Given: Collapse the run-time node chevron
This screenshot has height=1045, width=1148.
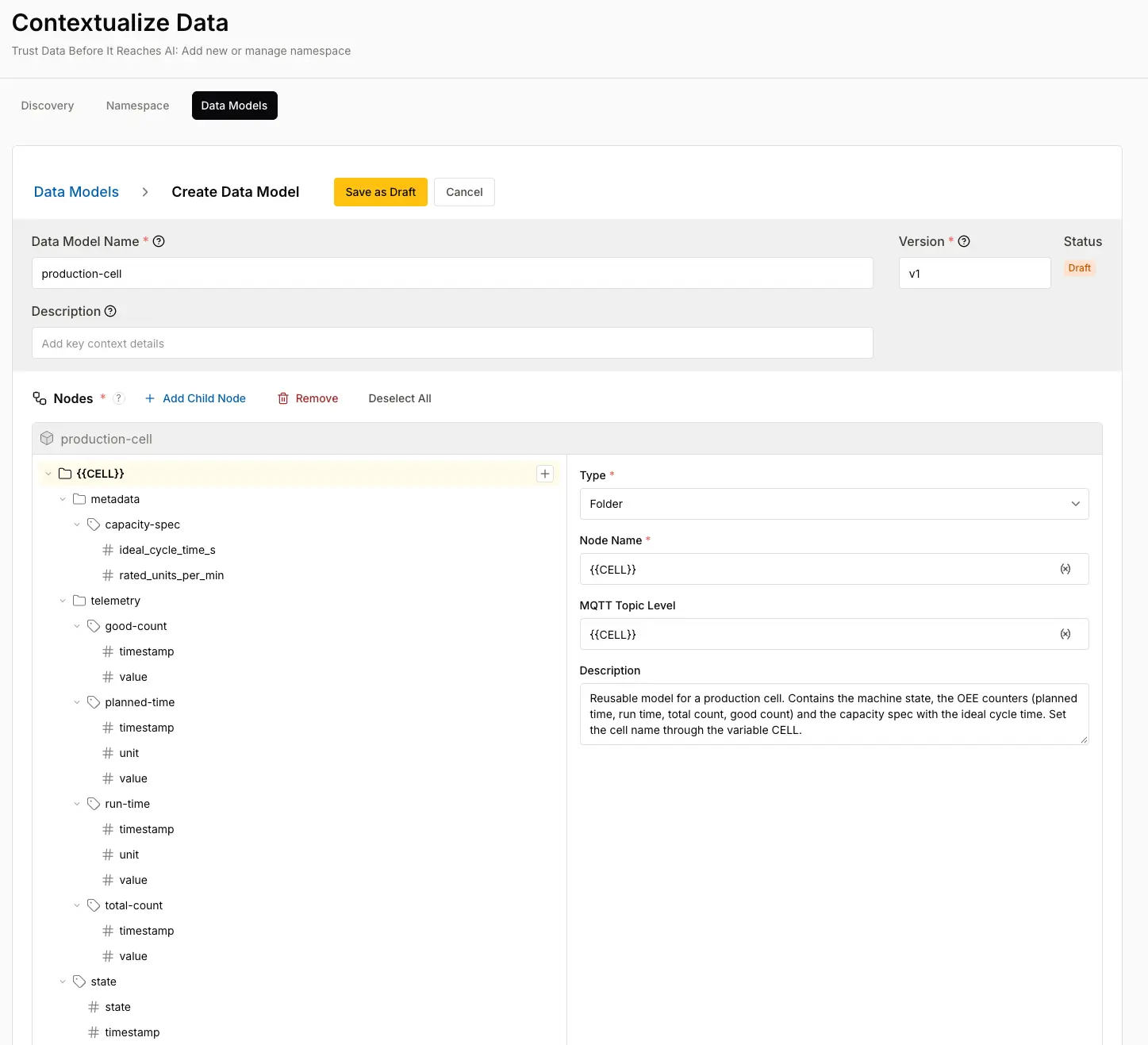Looking at the screenshot, I should click(x=77, y=804).
